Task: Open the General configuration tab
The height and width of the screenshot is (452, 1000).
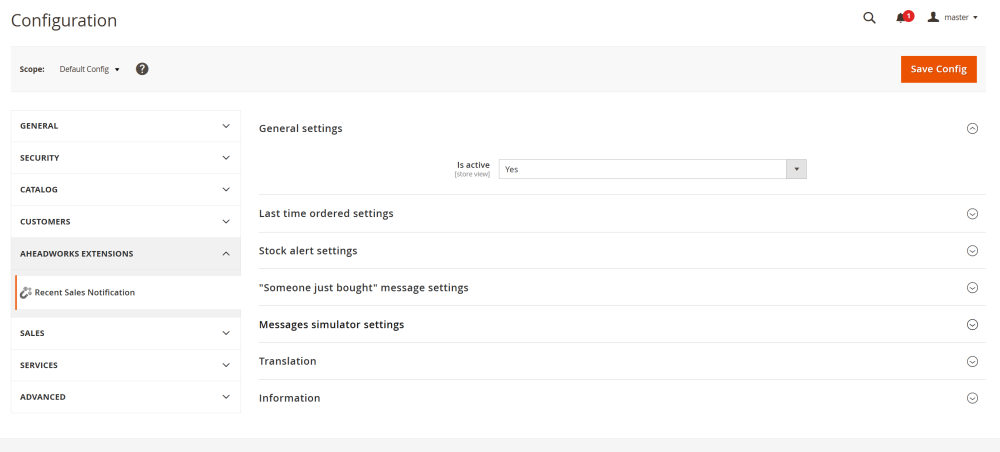Action: point(125,126)
